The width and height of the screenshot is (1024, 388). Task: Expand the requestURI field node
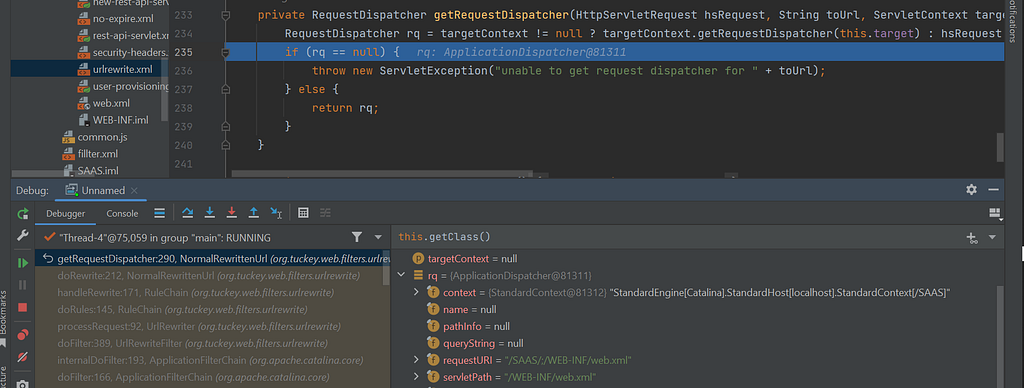click(x=416, y=360)
